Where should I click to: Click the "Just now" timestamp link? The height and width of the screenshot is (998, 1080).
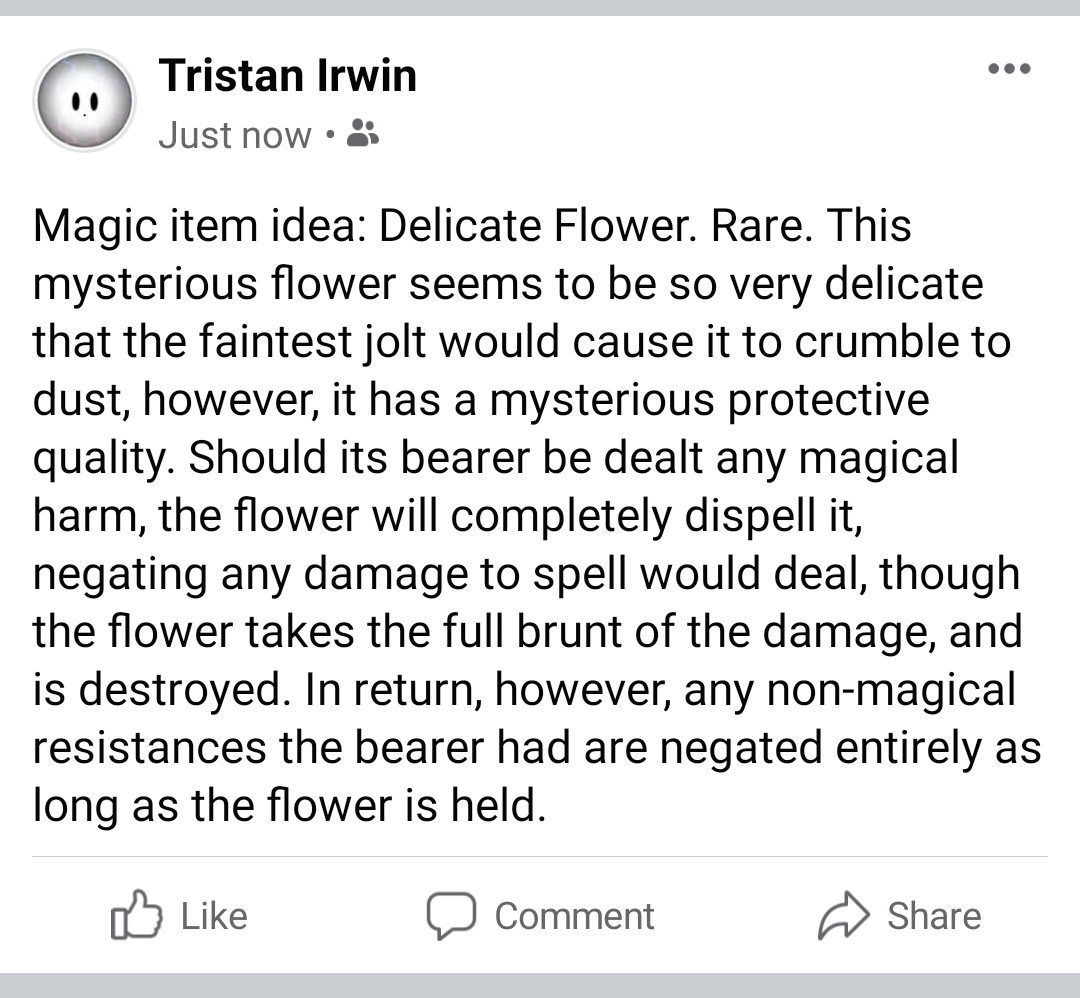tap(234, 134)
